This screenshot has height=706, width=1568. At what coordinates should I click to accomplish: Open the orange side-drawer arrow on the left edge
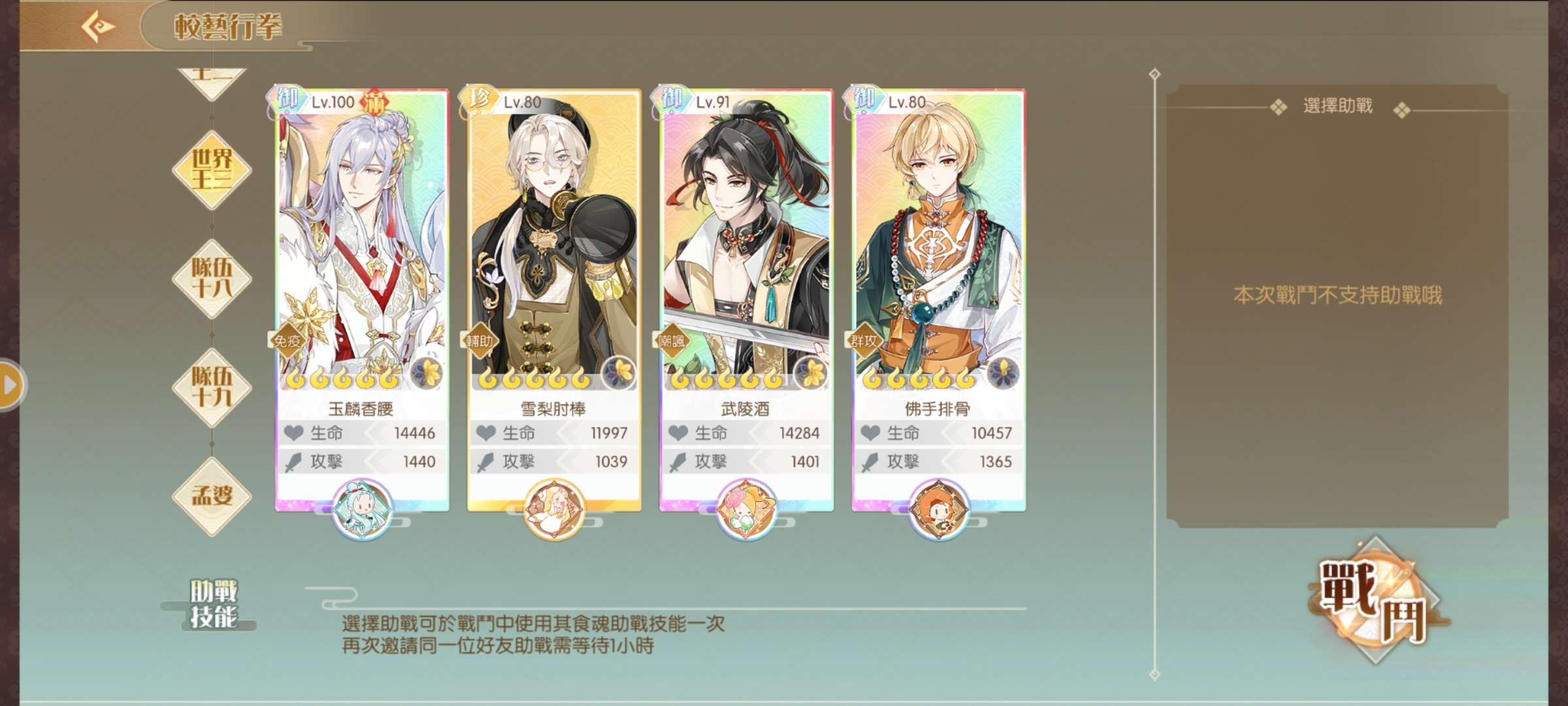[x=12, y=385]
